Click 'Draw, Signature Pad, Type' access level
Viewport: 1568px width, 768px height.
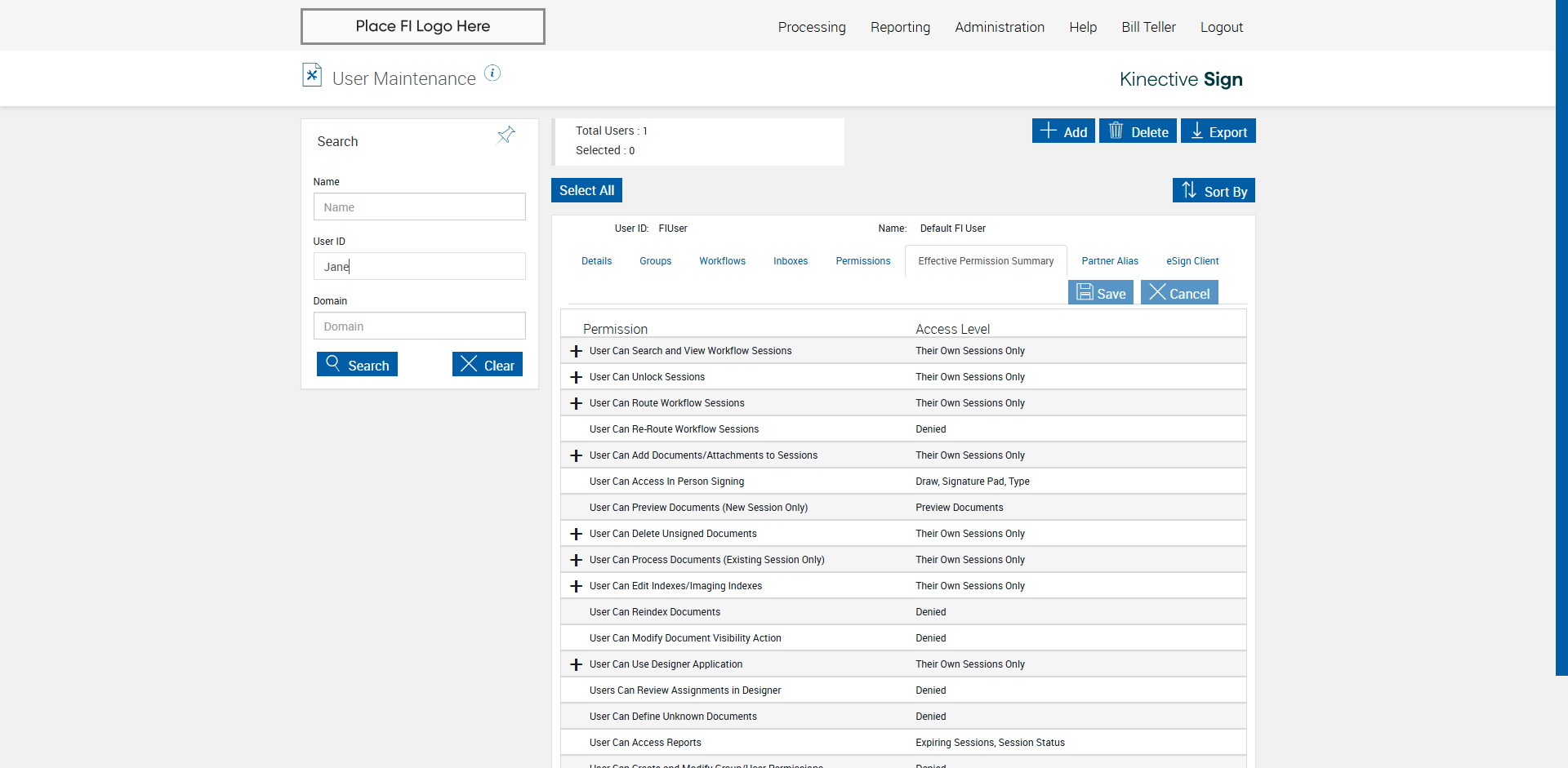pyautogui.click(x=972, y=482)
